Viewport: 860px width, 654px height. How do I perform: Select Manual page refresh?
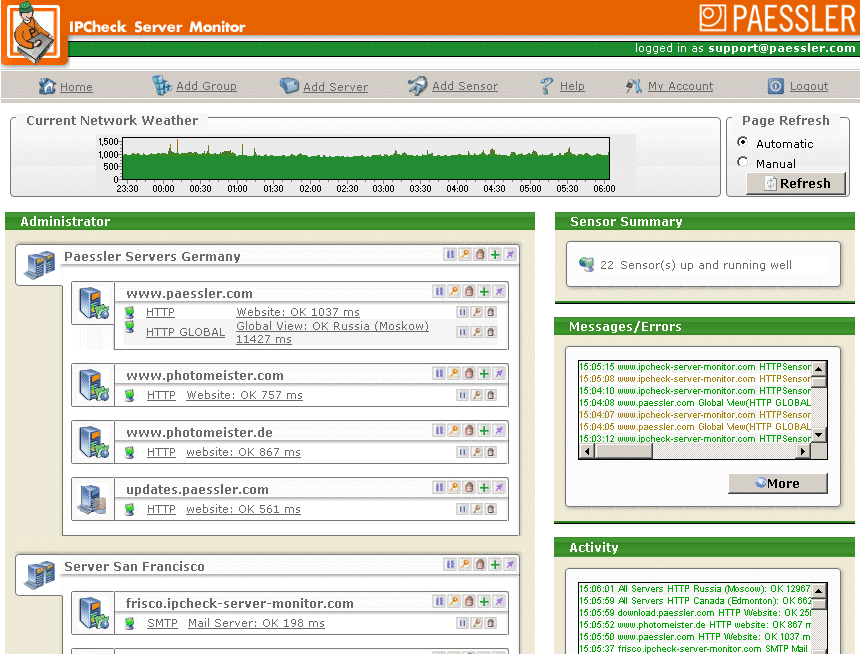pos(743,162)
